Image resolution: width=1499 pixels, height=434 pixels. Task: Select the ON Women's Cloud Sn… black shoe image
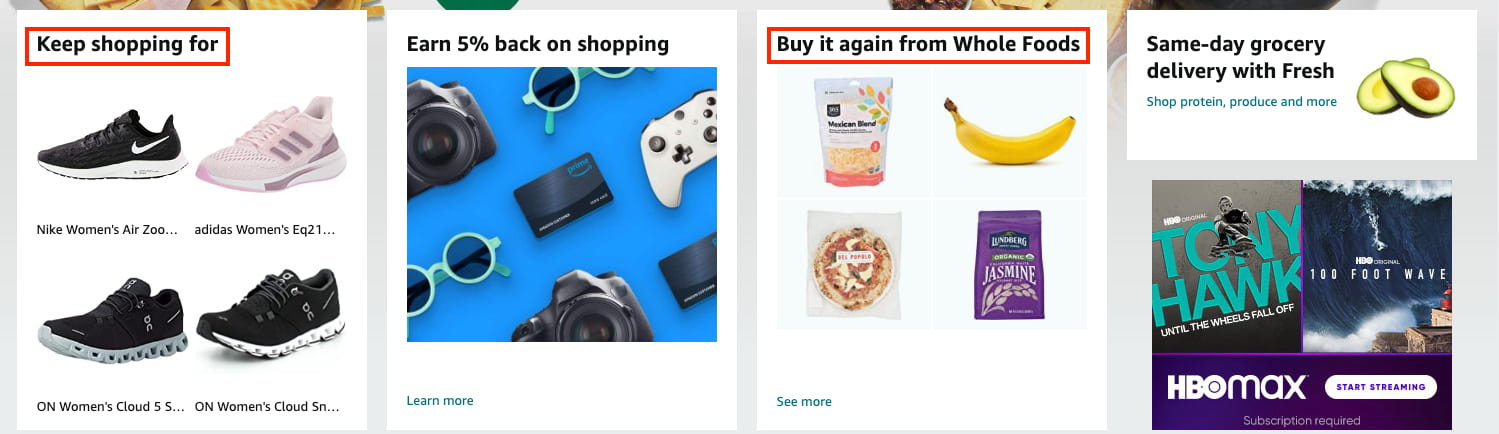pos(271,315)
